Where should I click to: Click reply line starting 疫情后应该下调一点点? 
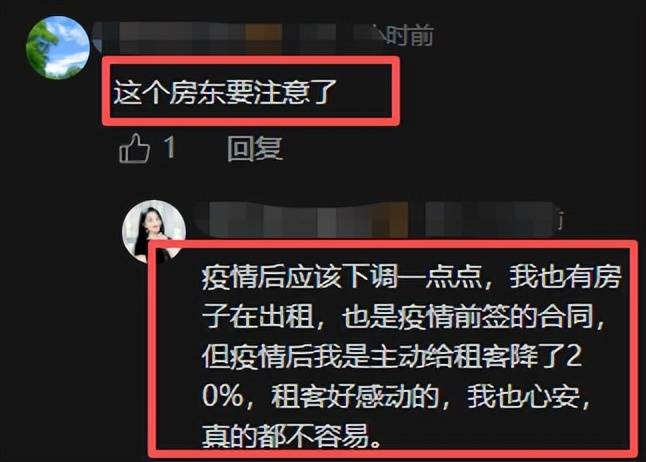pyautogui.click(x=411, y=277)
